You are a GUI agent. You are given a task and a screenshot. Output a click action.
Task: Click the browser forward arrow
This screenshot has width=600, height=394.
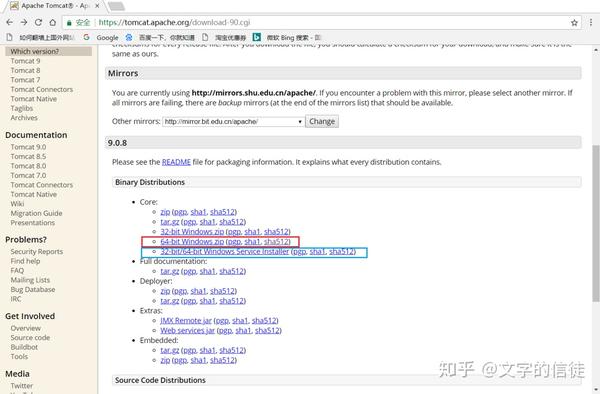24,23
